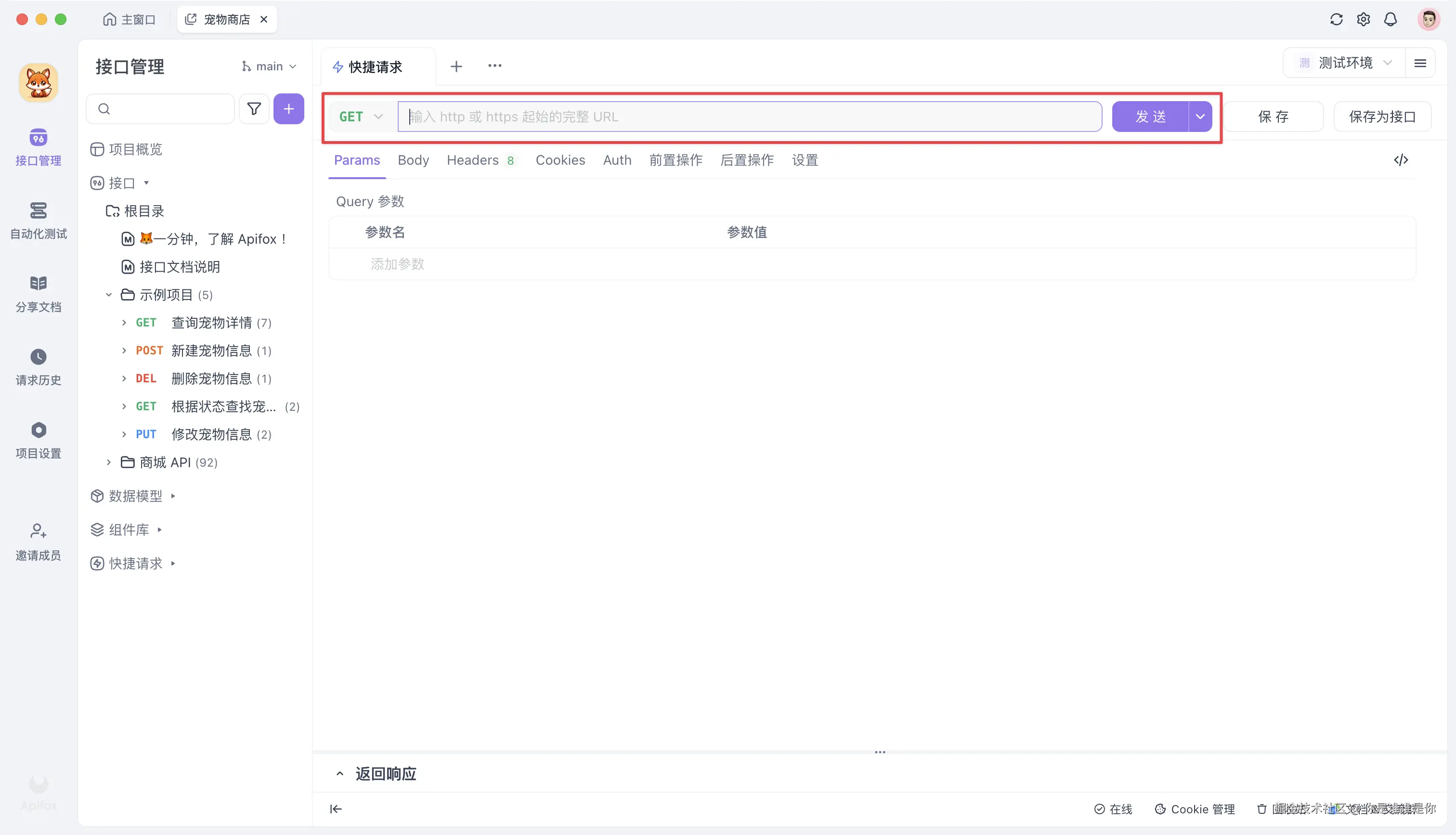
Task: Open the GET method dropdown
Action: click(x=360, y=116)
